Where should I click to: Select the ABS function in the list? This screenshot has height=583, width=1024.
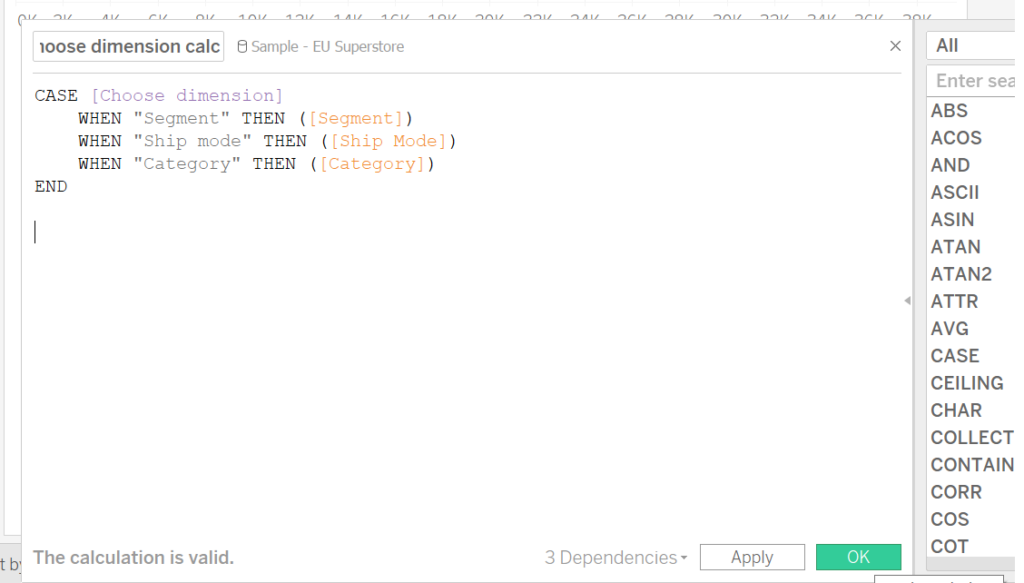tap(950, 110)
